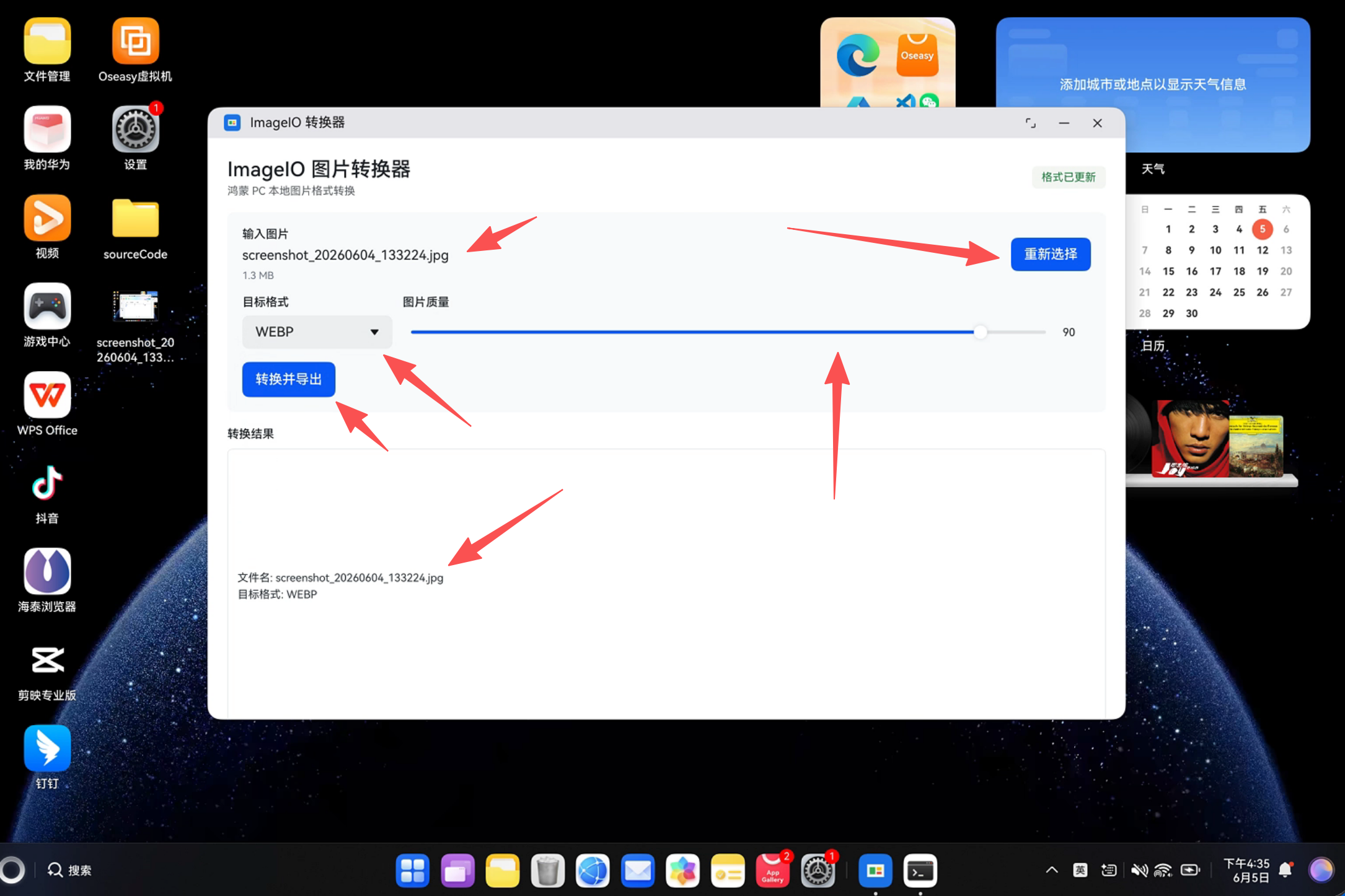Click the 搜索 search box on taskbar
Image resolution: width=1345 pixels, height=896 pixels.
(70, 870)
